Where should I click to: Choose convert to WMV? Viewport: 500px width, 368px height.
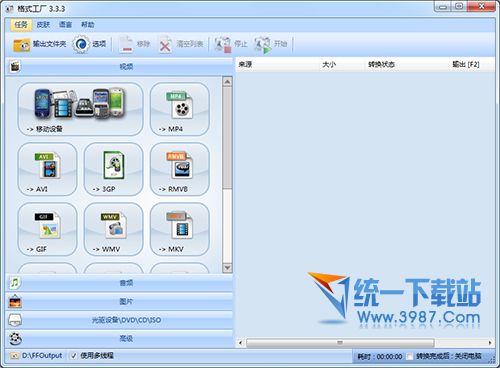[x=113, y=229]
